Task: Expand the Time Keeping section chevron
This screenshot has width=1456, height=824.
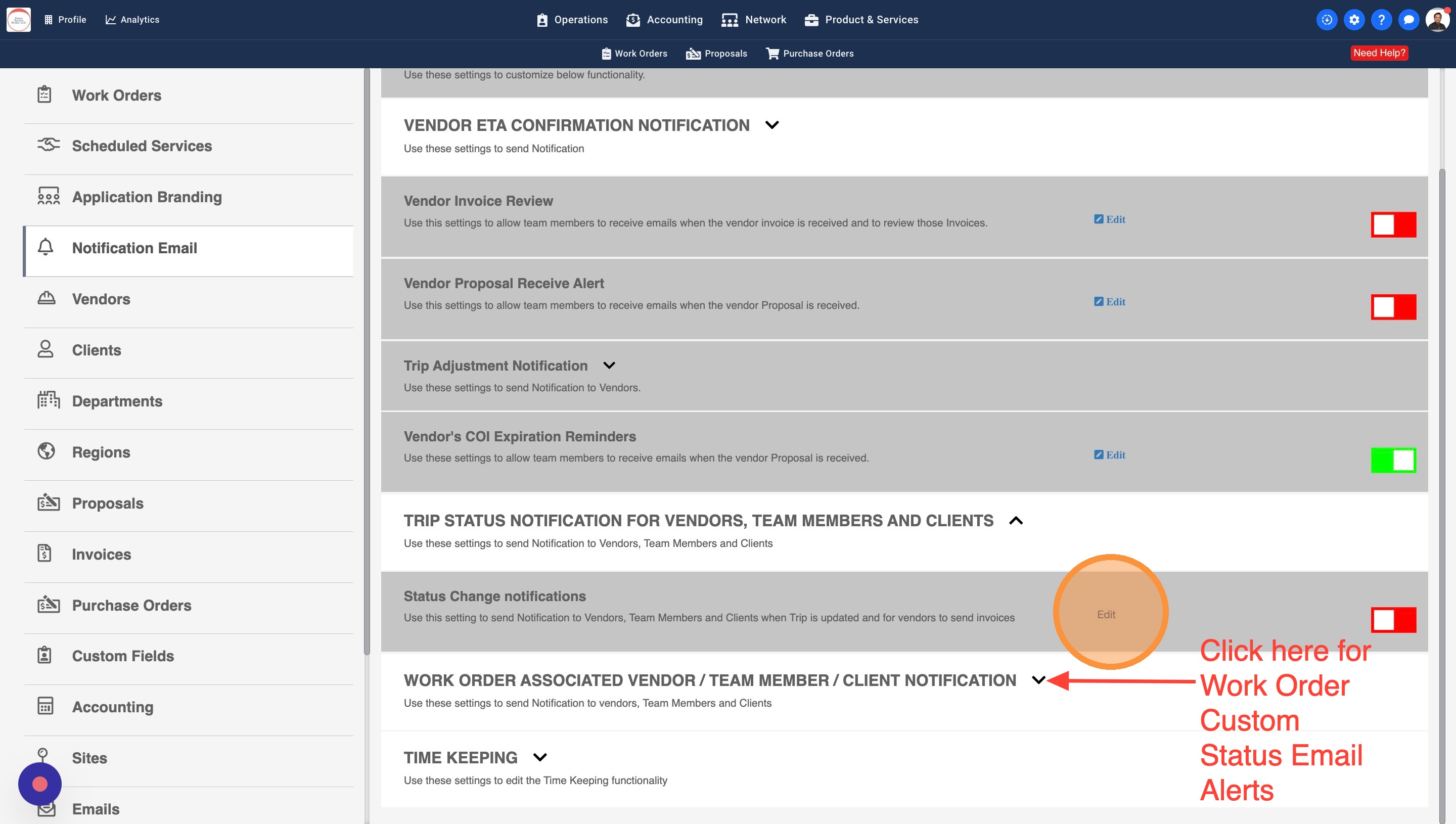Action: [x=540, y=757]
